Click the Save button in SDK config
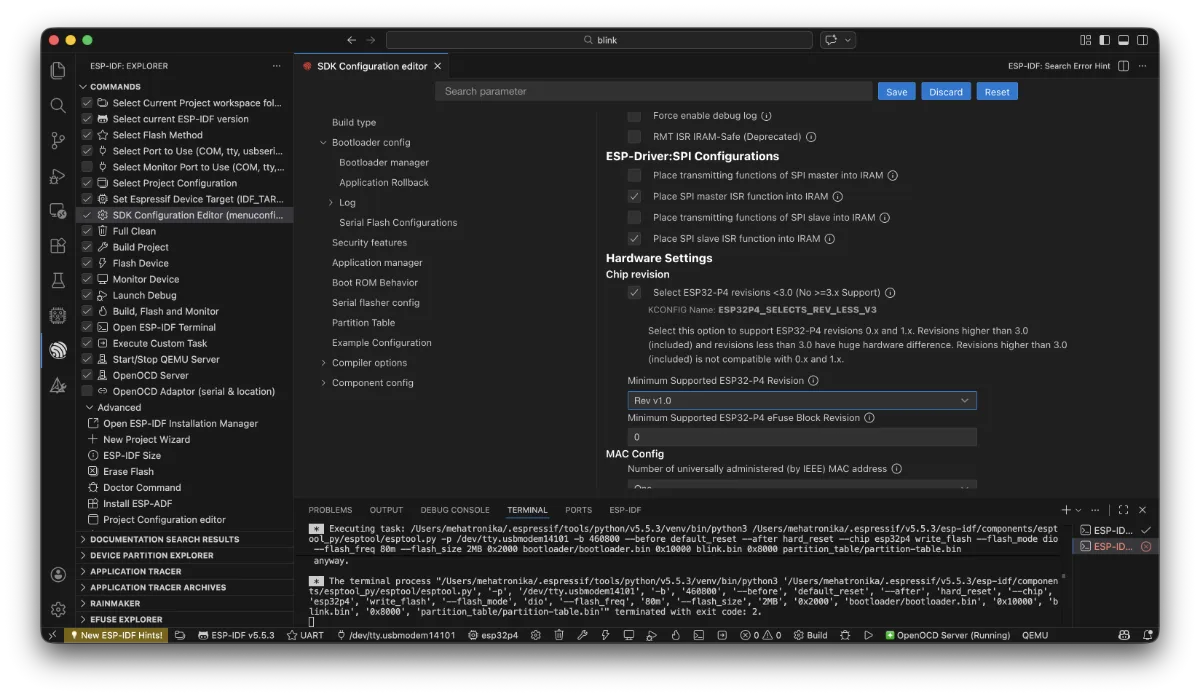1200x697 pixels. pyautogui.click(x=896, y=92)
